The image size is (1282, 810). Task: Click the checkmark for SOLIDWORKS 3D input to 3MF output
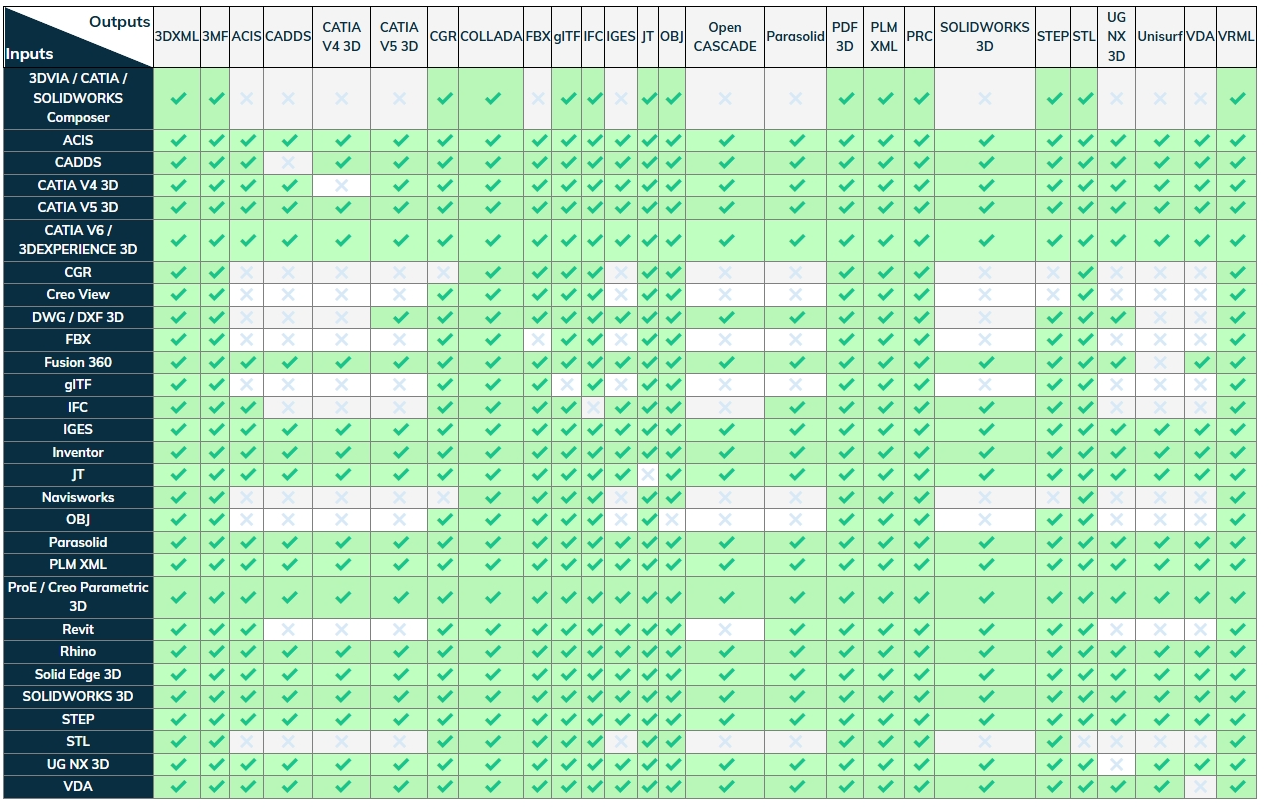pos(216,696)
